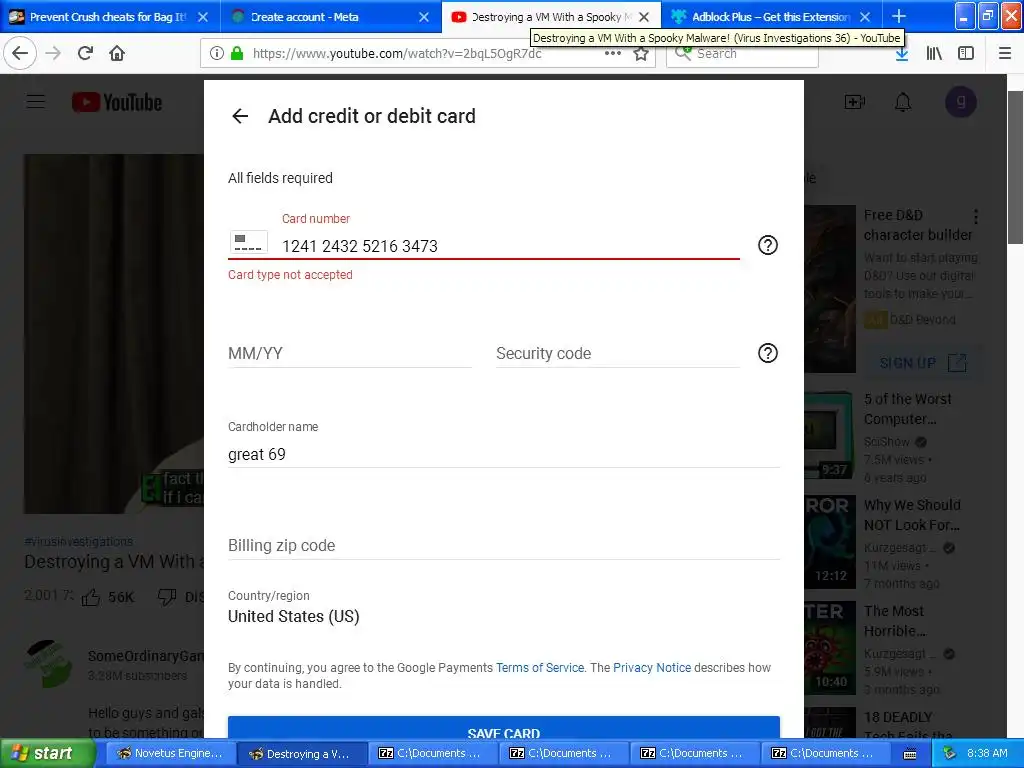
Task: Click the MM/YY expiry field
Action: point(349,353)
